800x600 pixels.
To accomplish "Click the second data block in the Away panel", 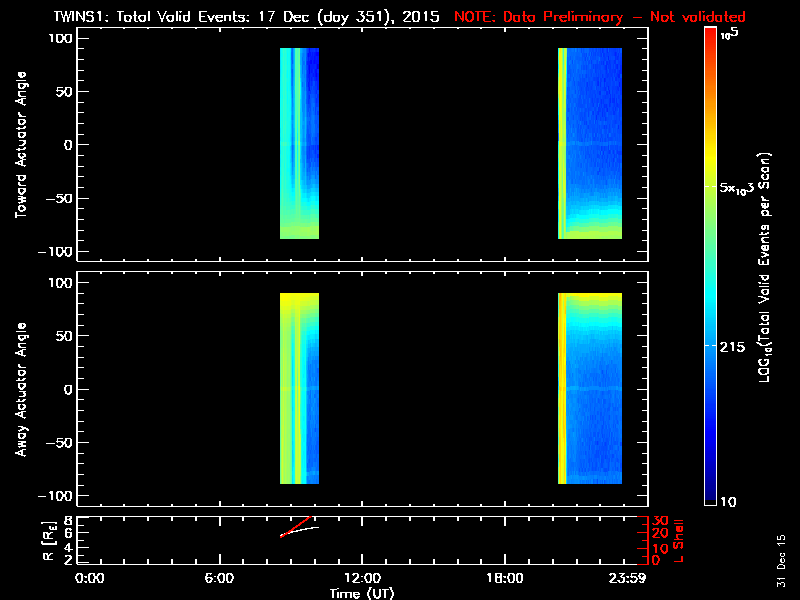I will (x=590, y=388).
